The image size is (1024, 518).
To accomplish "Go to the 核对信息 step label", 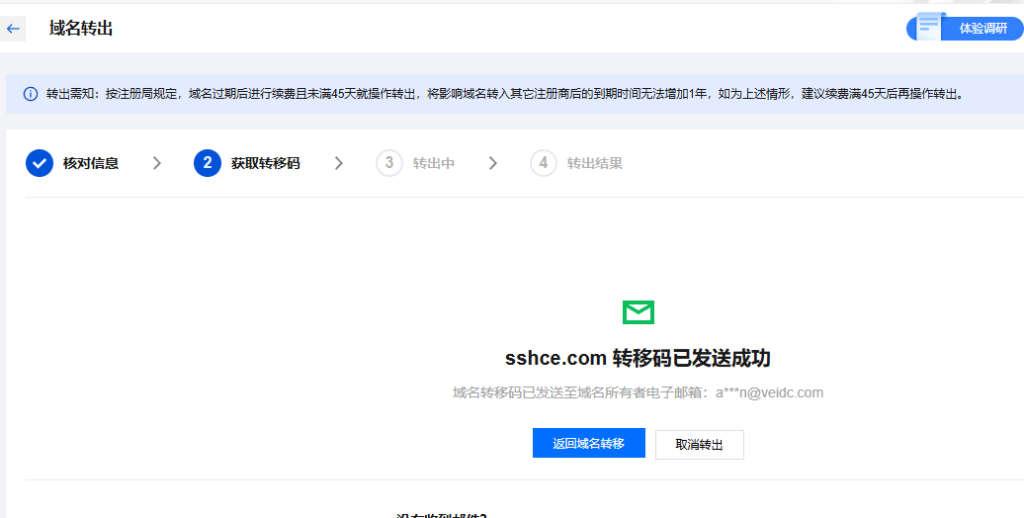I will tap(91, 163).
